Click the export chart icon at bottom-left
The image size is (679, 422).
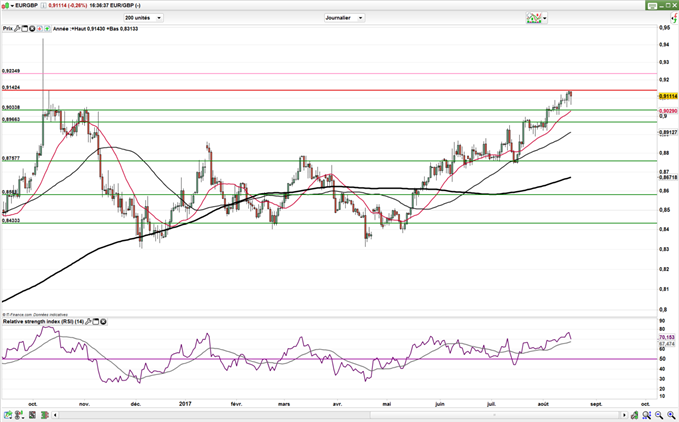[7, 415]
